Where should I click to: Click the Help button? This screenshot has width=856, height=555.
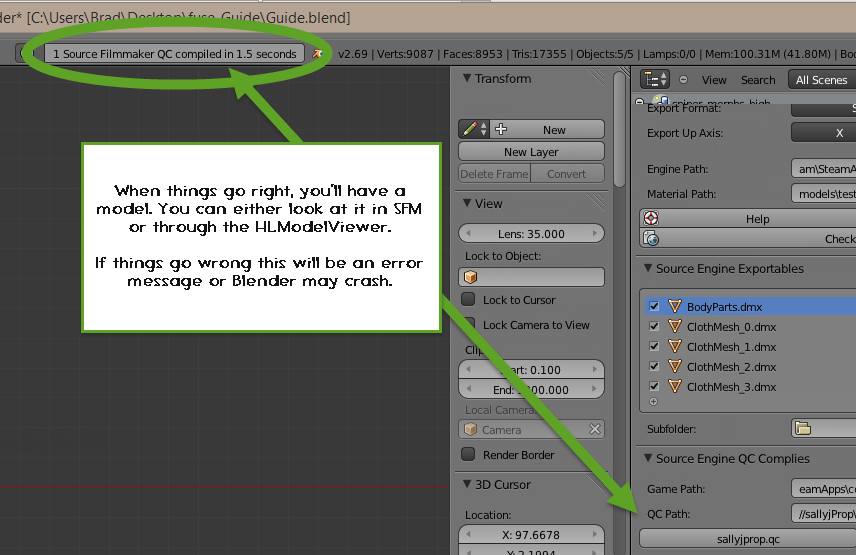point(747,218)
